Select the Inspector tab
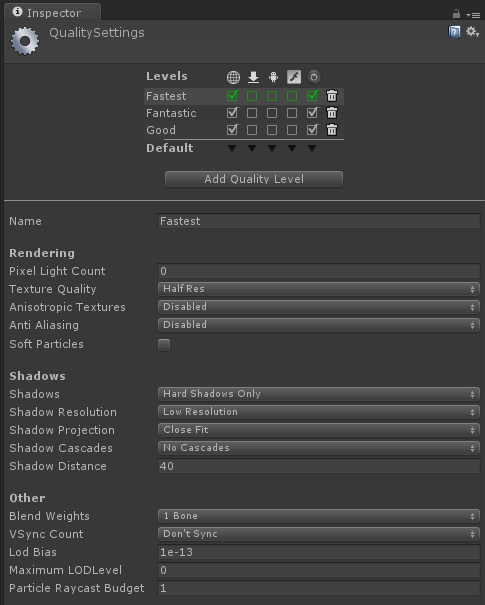 [52, 12]
